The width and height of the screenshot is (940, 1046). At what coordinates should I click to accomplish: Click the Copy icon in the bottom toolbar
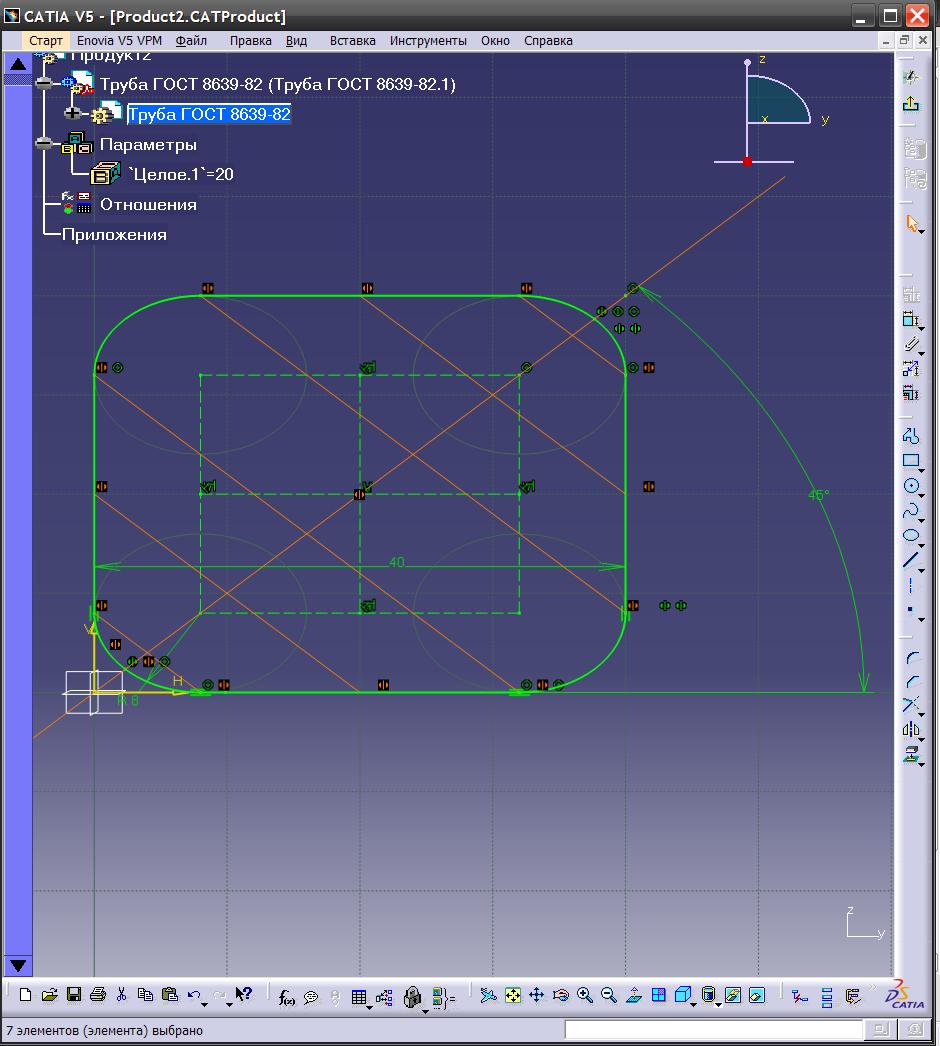(x=145, y=995)
